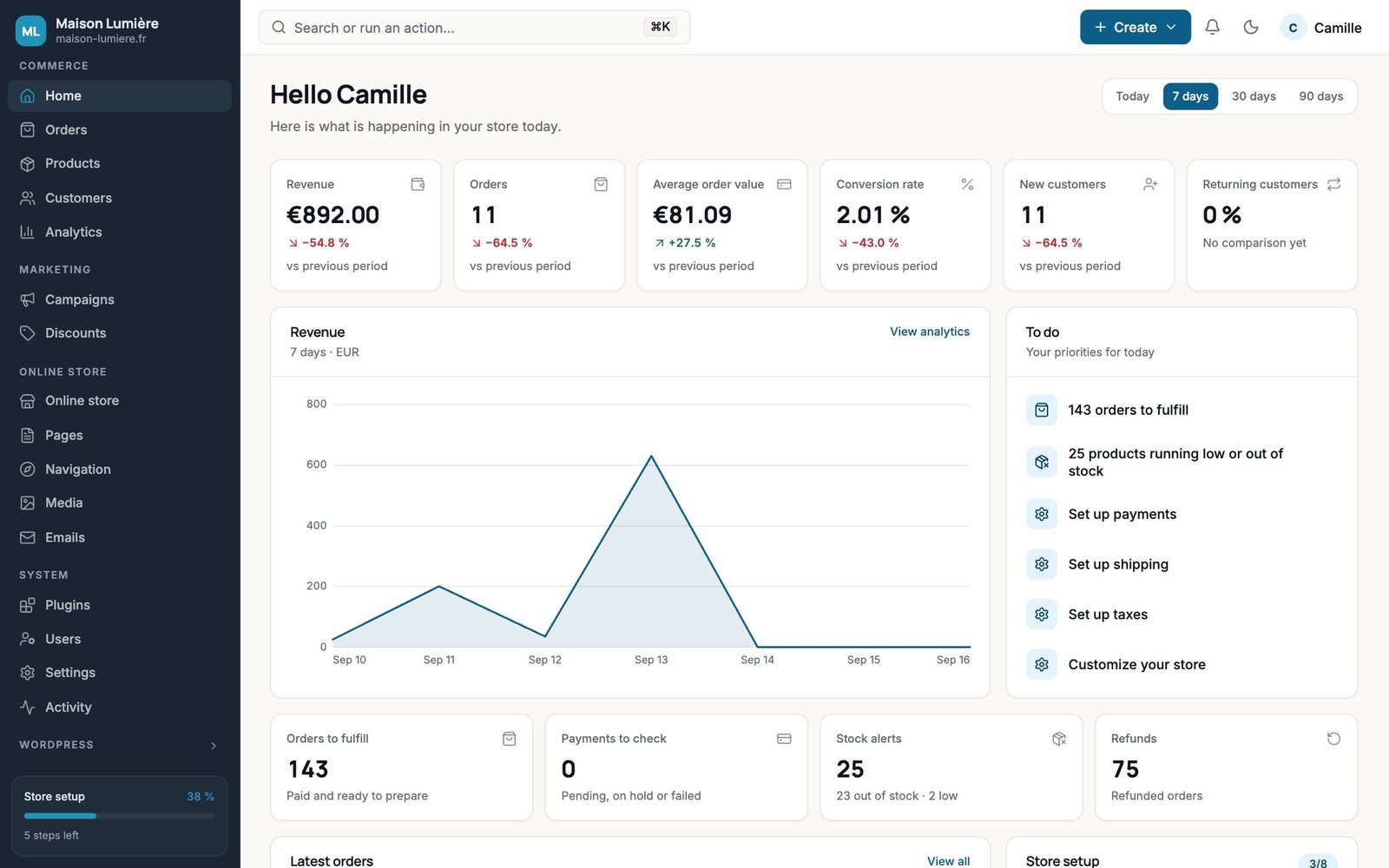Click the Store setup progress bar
Image resolution: width=1389 pixels, height=868 pixels.
pos(120,816)
